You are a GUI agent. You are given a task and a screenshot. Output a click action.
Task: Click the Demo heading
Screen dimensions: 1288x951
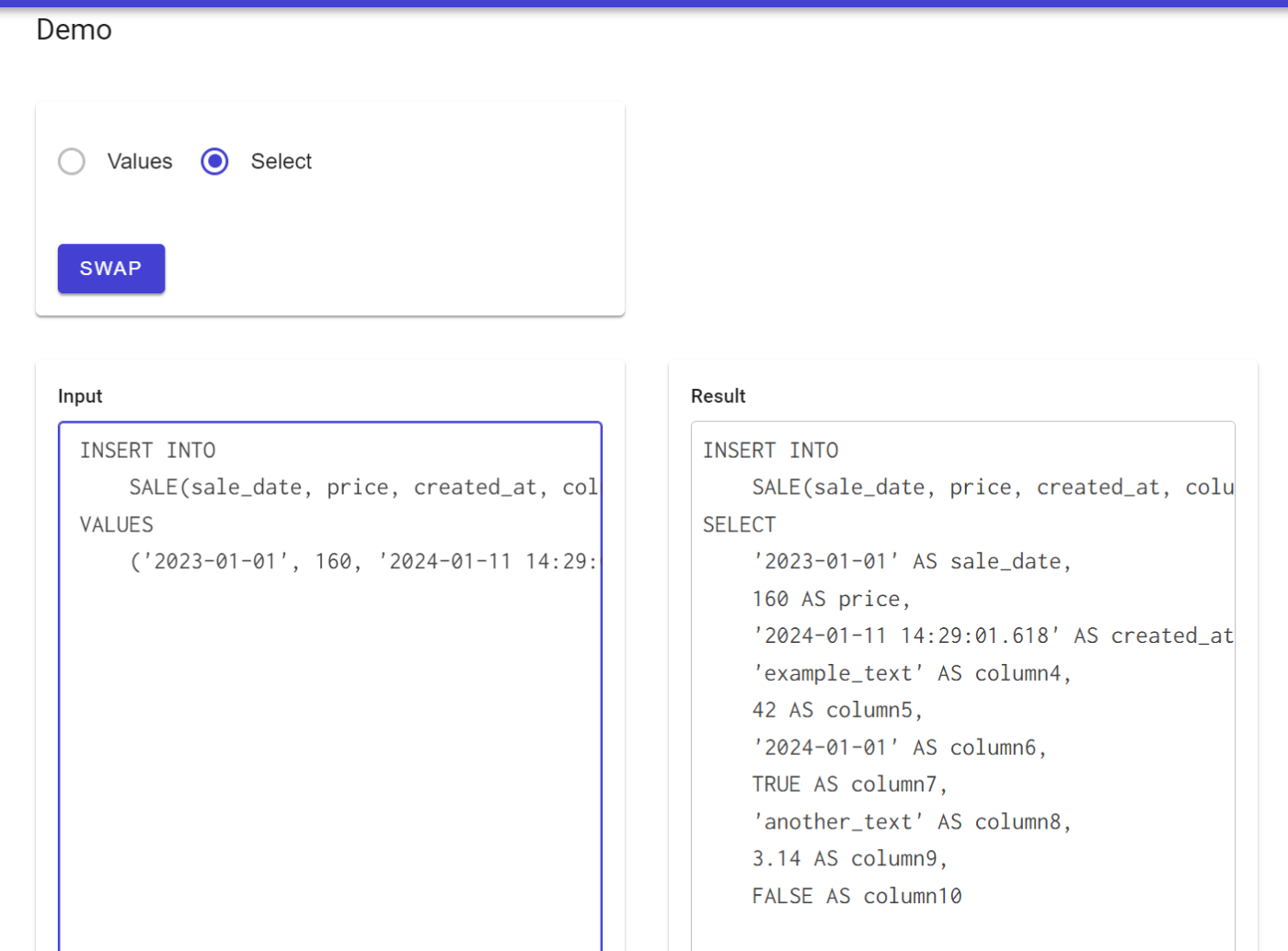point(75,30)
